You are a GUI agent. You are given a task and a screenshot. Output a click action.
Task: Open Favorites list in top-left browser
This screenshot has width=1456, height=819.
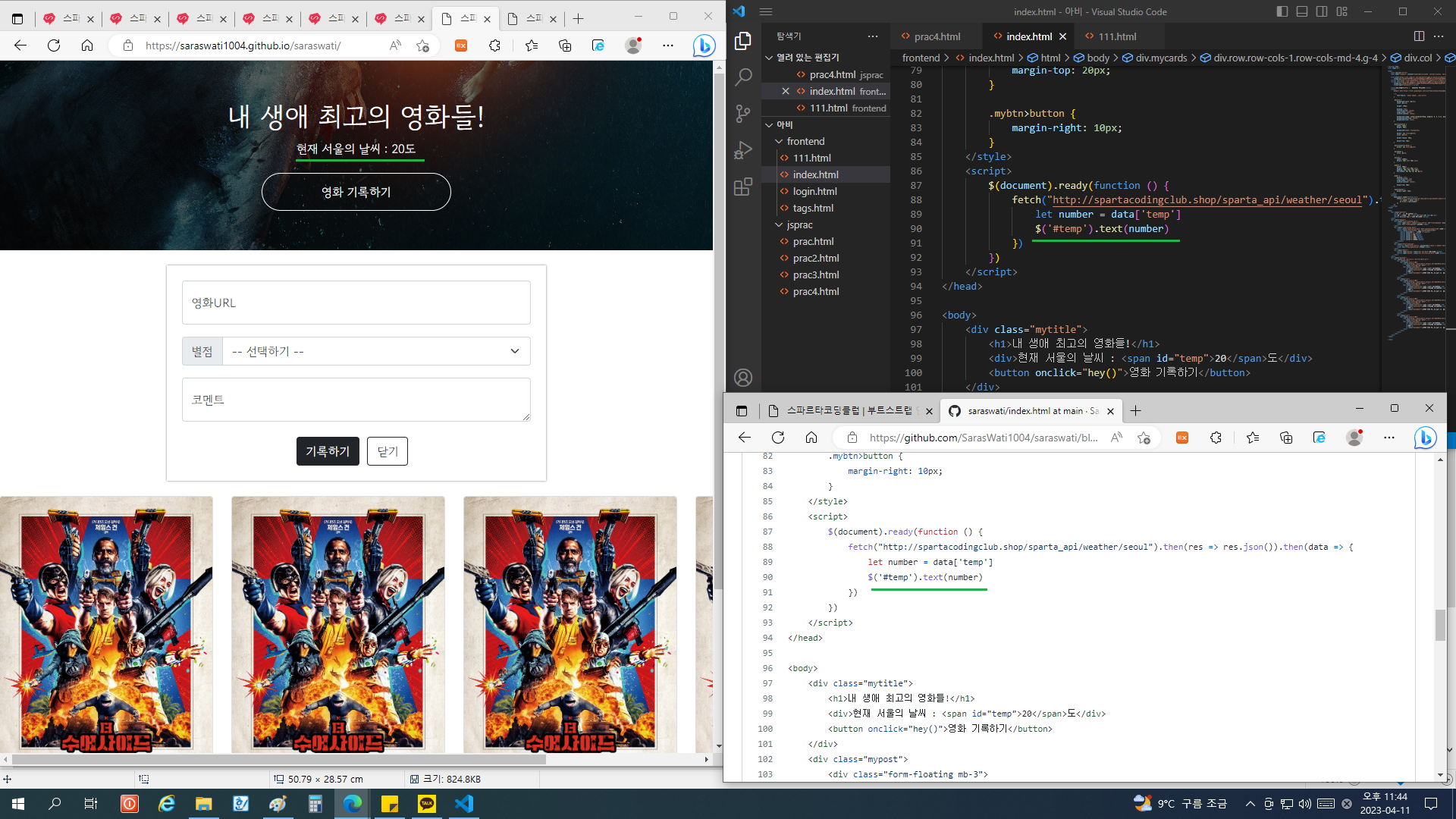point(532,45)
